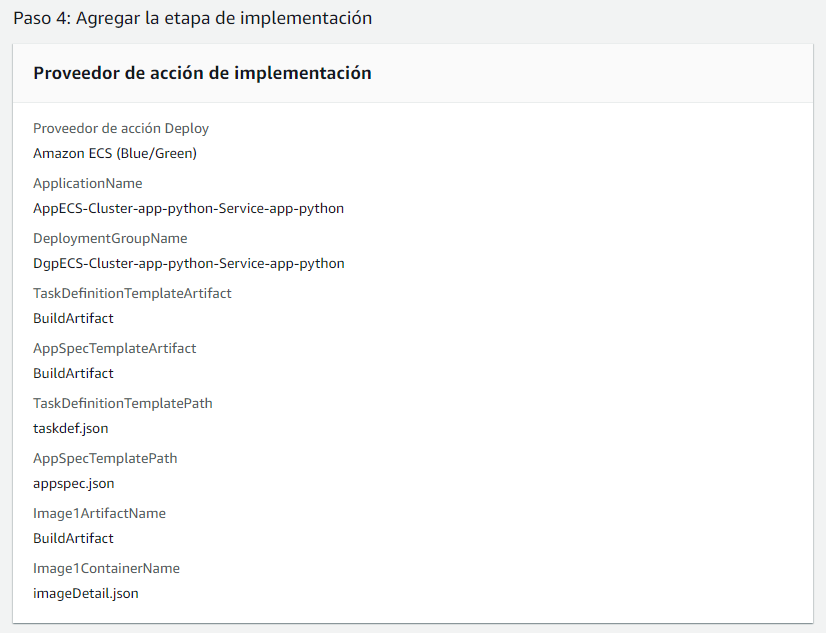
Task: Select the value 'AppECS-Cluster-app-python-Service-app-python'
Action: [189, 209]
